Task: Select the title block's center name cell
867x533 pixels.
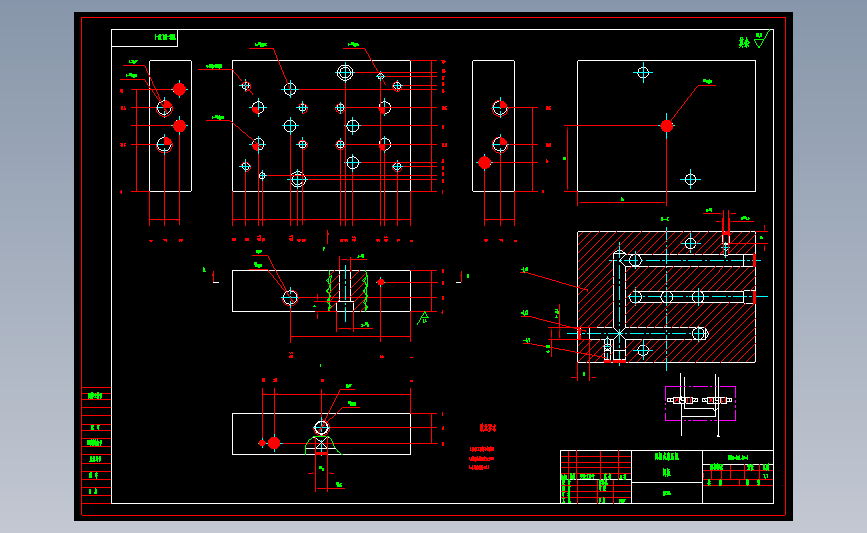Action: tap(667, 466)
